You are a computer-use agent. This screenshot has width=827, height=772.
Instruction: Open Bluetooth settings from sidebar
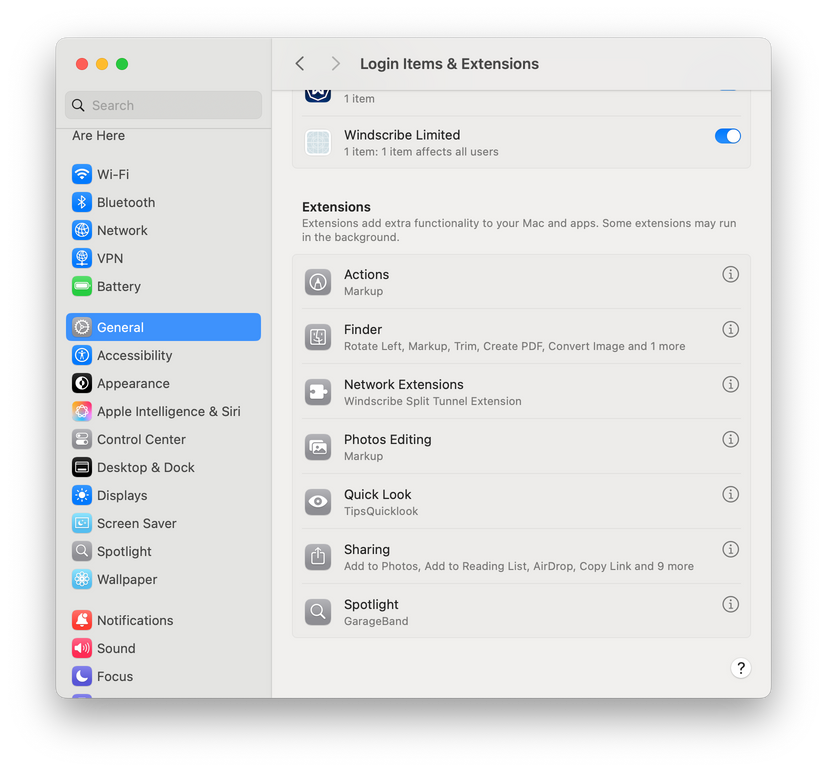81,202
